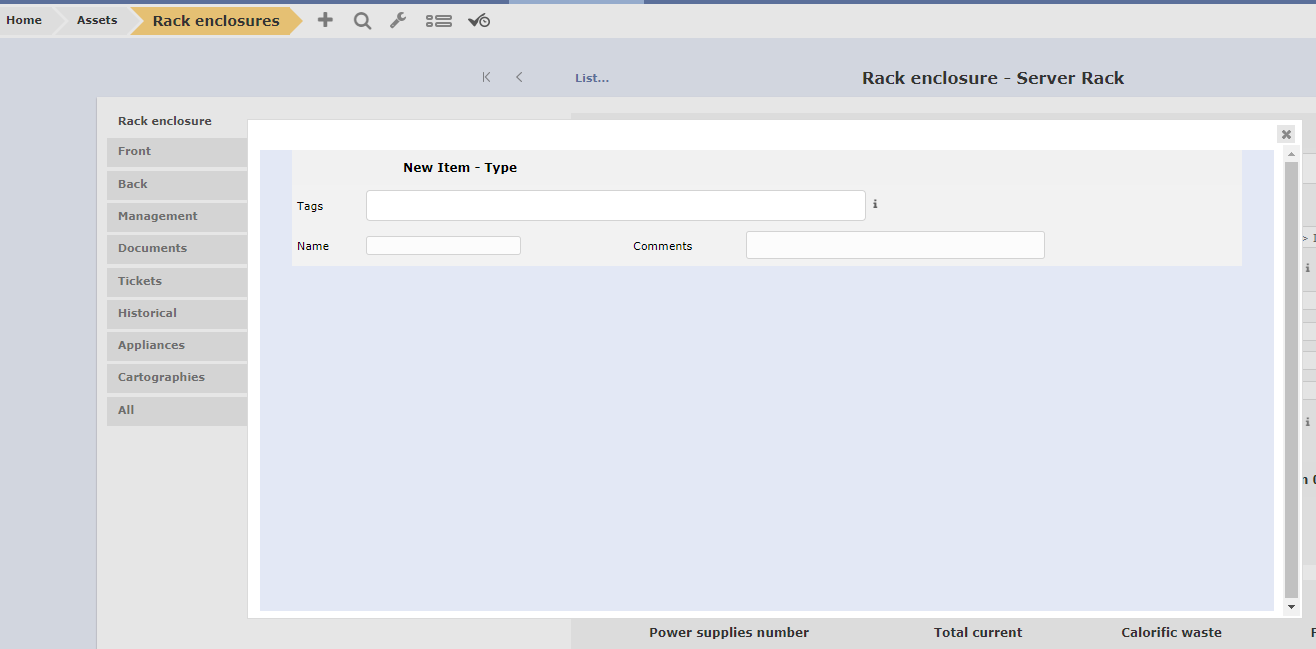Click scrollbar up arrow in dialog
The image size is (1316, 649).
[1291, 155]
